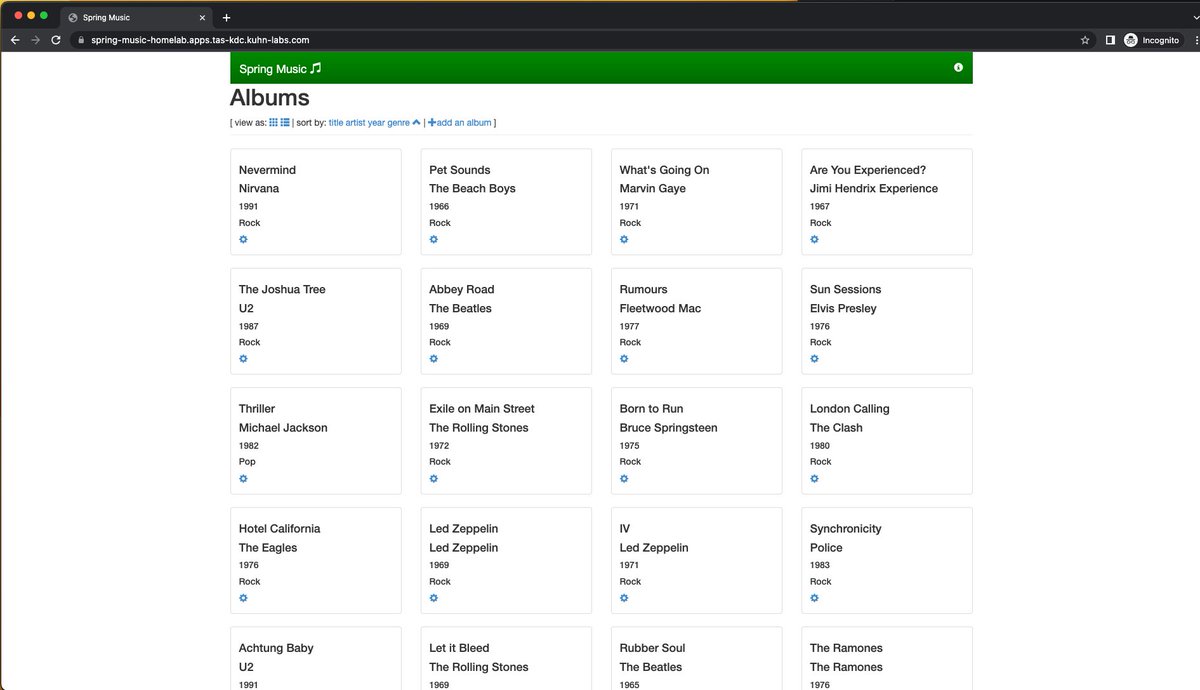Open gear menu for The Joshua Tree
This screenshot has width=1200, height=690.
[x=243, y=358]
